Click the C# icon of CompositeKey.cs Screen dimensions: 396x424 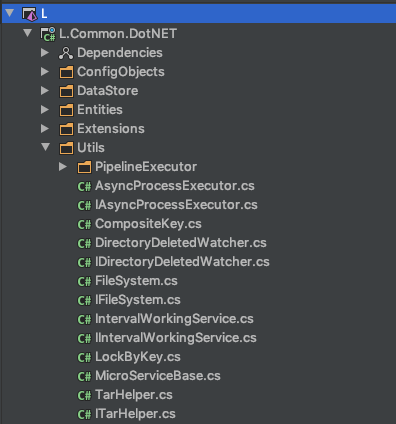[x=84, y=225]
